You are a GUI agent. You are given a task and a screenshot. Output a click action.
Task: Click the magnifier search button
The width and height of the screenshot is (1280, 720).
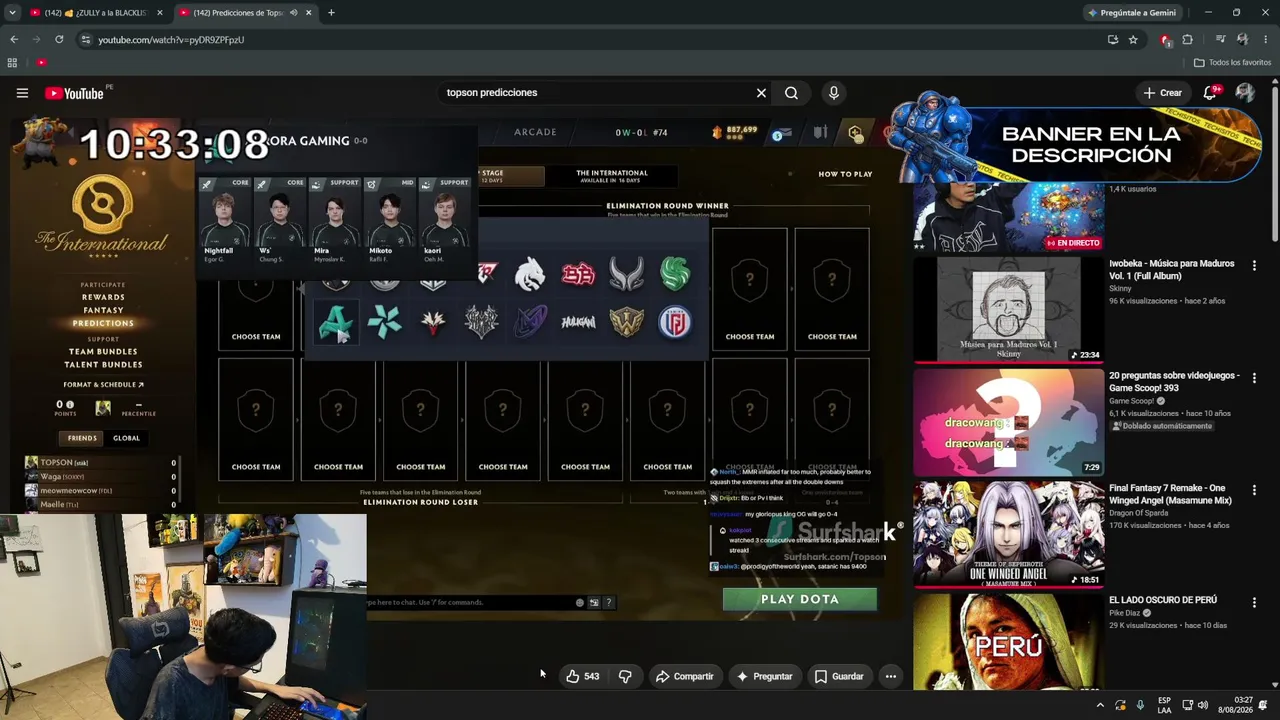(x=791, y=93)
